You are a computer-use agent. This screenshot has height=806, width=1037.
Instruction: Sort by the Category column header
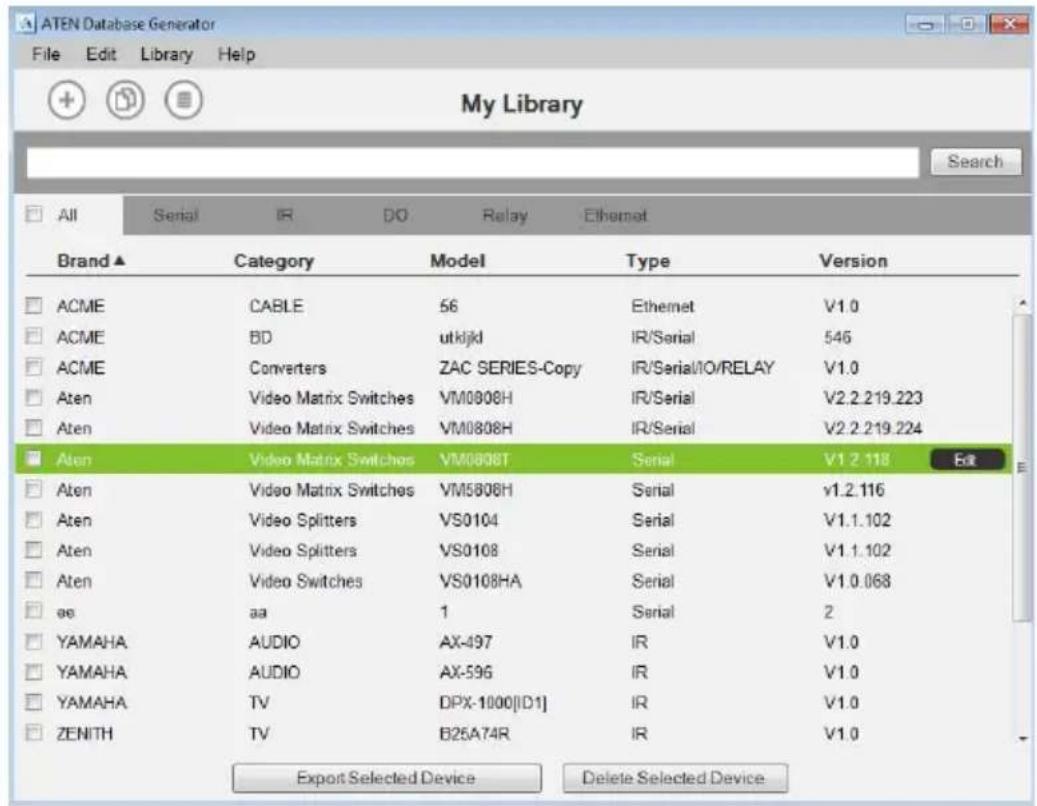[x=274, y=261]
